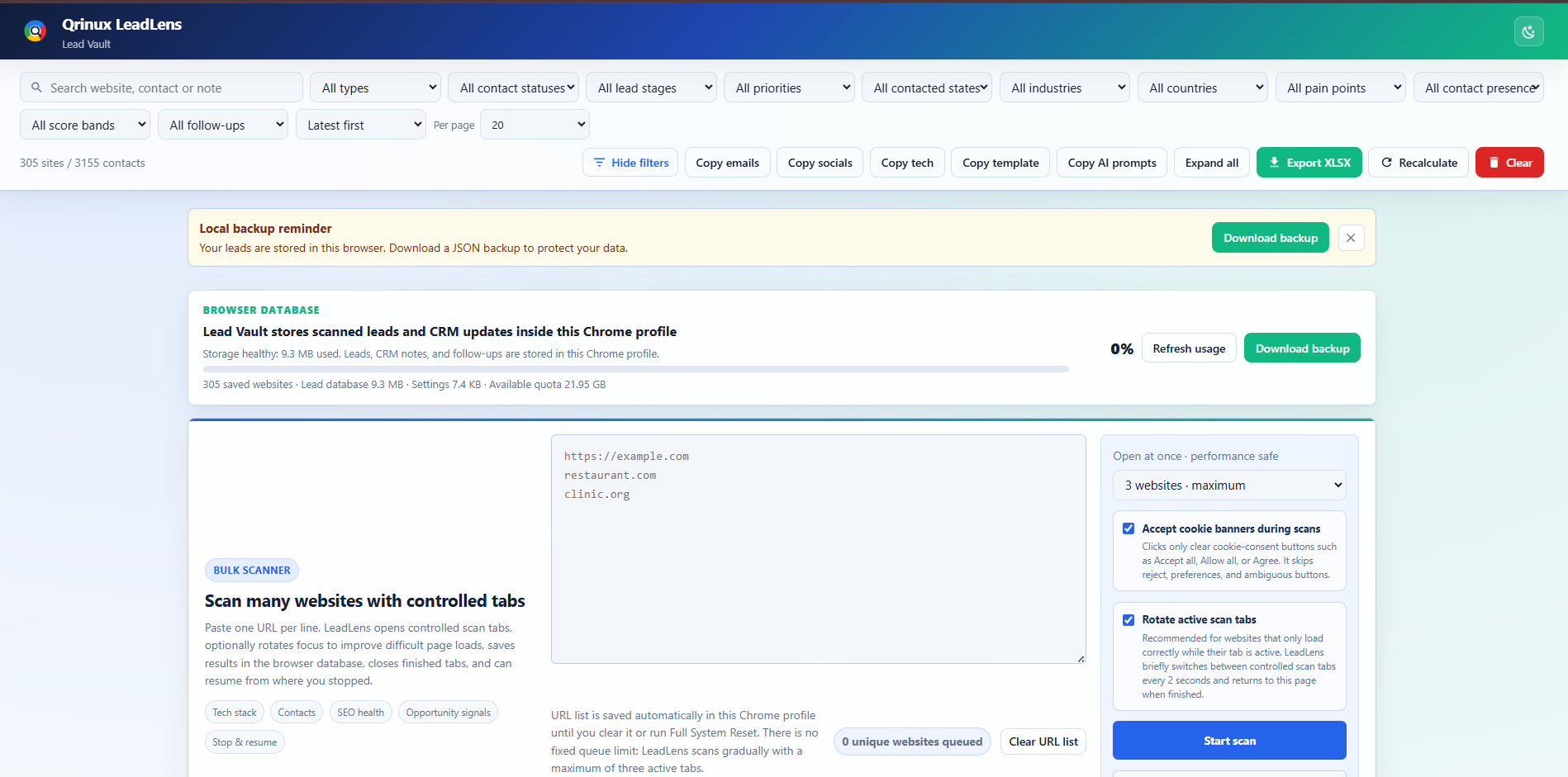Click the Scan many websites with controlled tabs heading
1568x777 pixels.
(365, 601)
